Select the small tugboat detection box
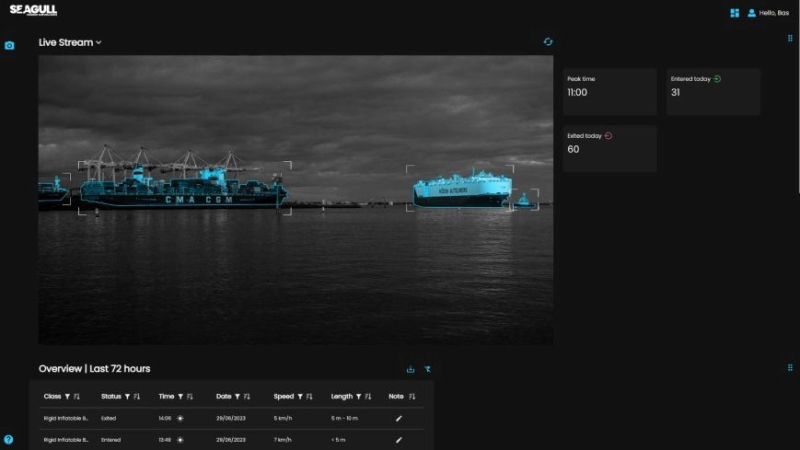Image resolution: width=800 pixels, height=450 pixels. point(526,199)
